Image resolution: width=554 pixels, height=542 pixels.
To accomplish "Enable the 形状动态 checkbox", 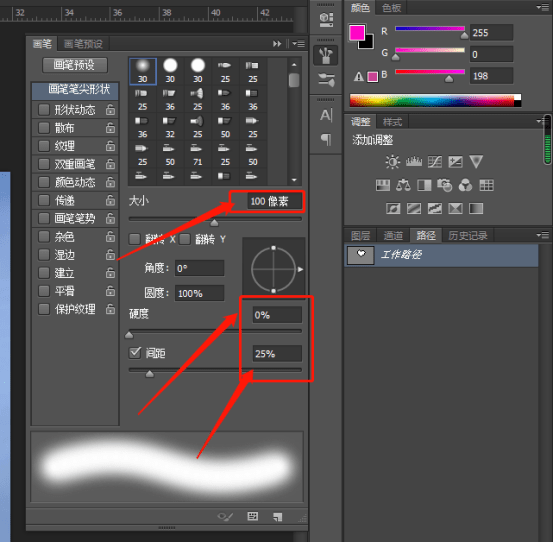I will 44,110.
